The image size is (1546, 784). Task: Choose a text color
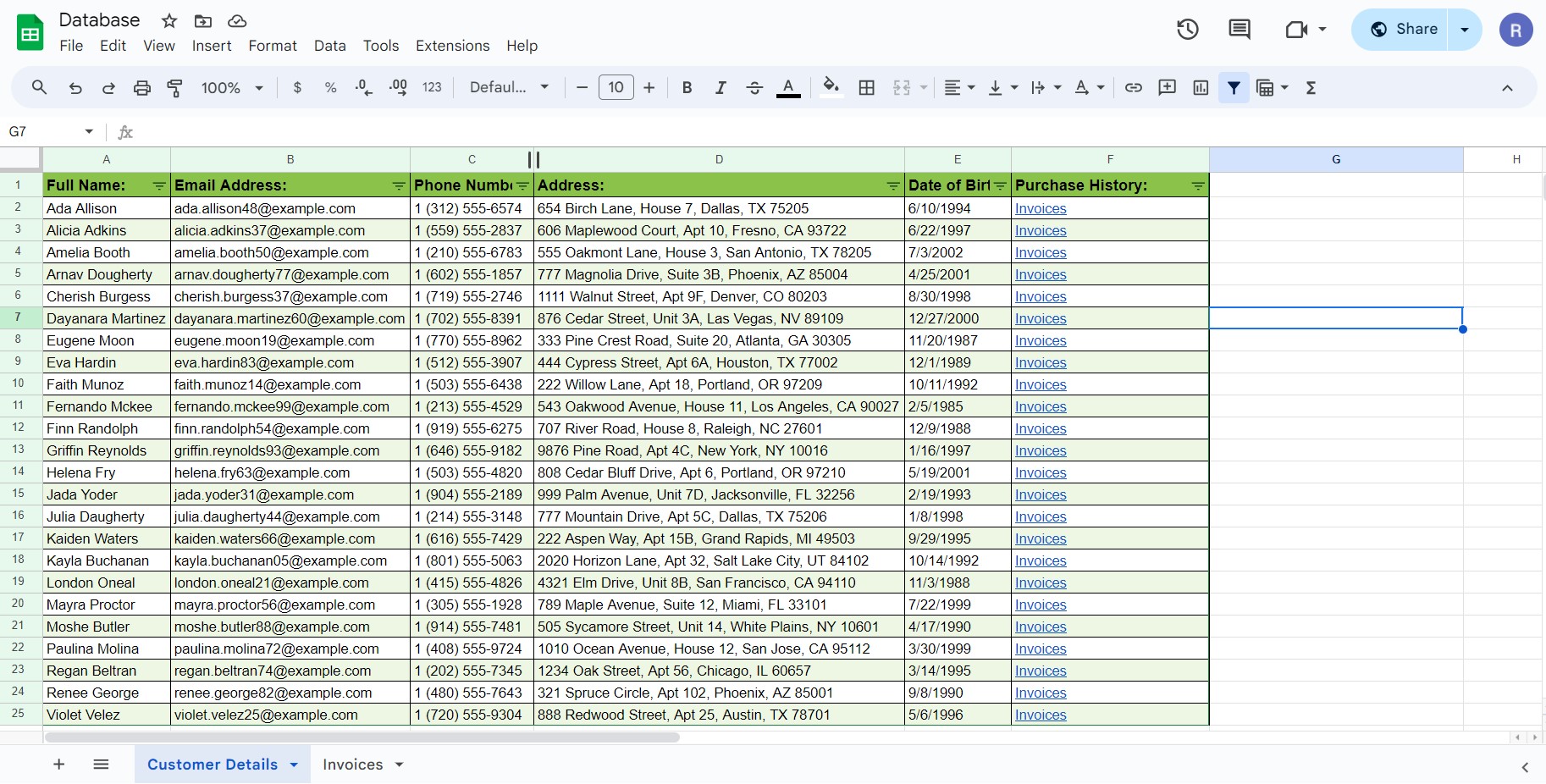point(788,87)
